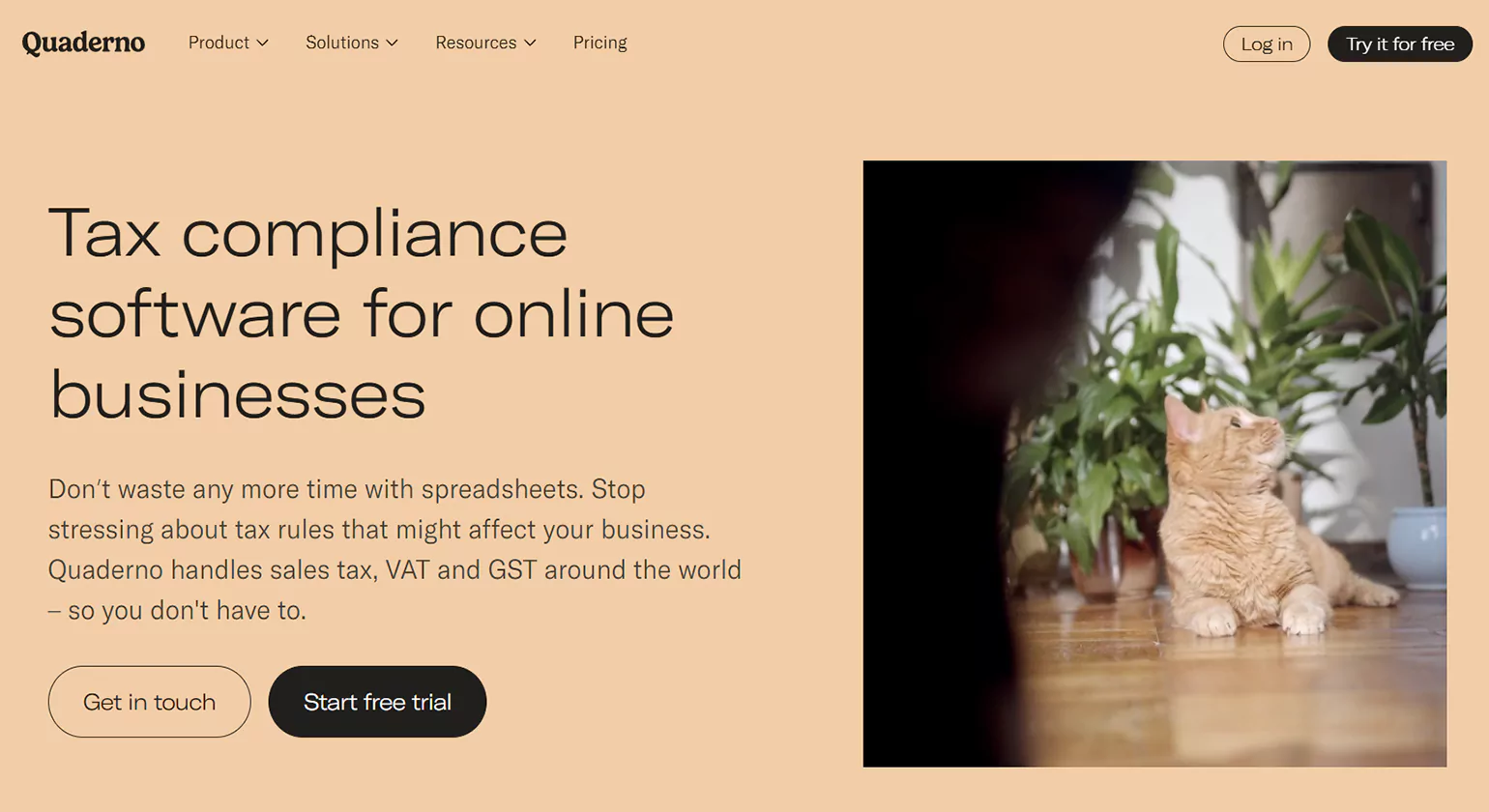This screenshot has width=1489, height=812.
Task: Click the 'so you don't have to' text
Action: [x=188, y=611]
